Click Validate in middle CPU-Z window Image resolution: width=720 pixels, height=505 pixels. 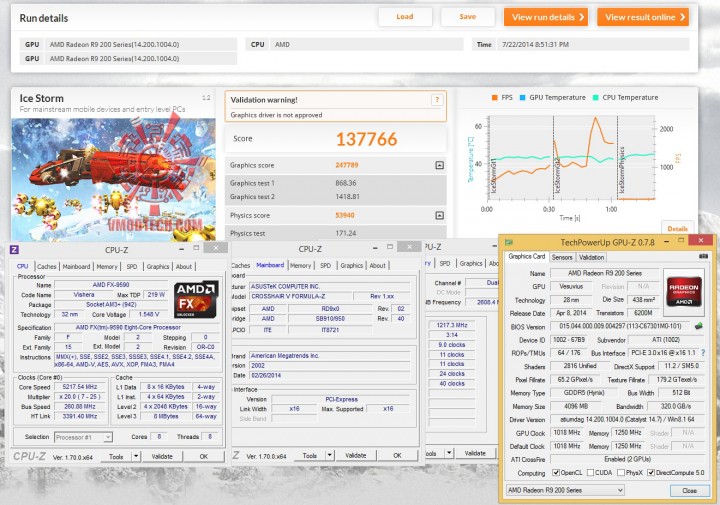pos(356,455)
